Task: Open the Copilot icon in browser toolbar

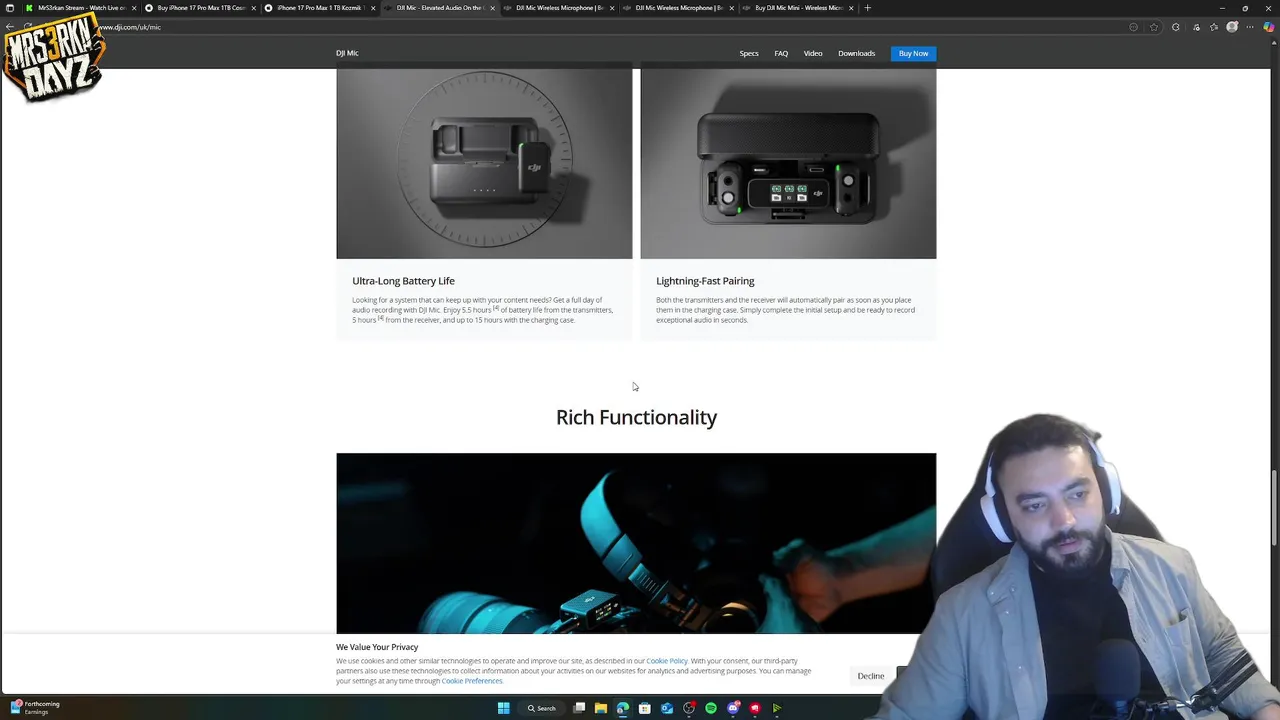Action: click(1269, 27)
